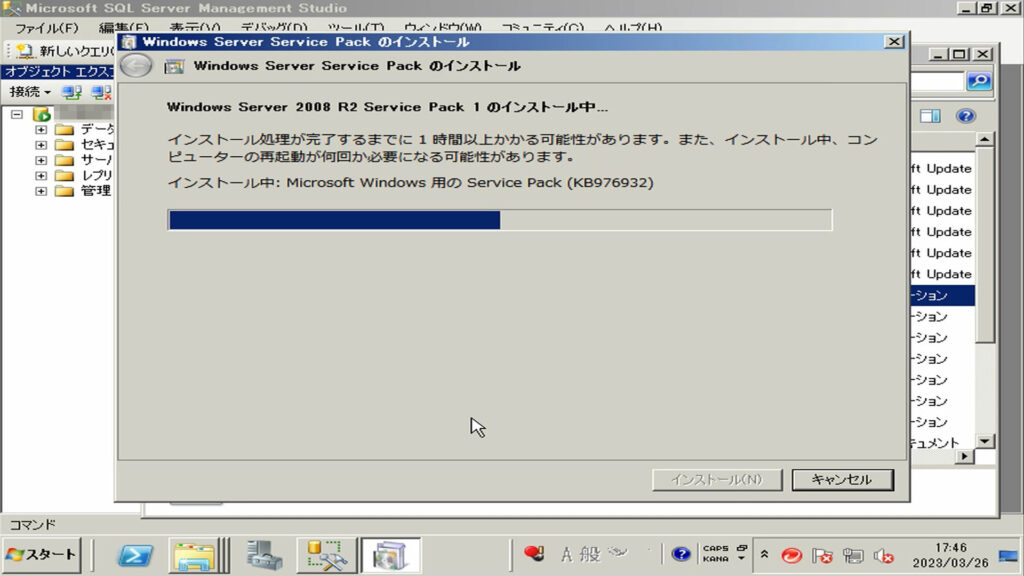The height and width of the screenshot is (576, 1024).
Task: Click the キャンセル button
Action: tap(842, 480)
